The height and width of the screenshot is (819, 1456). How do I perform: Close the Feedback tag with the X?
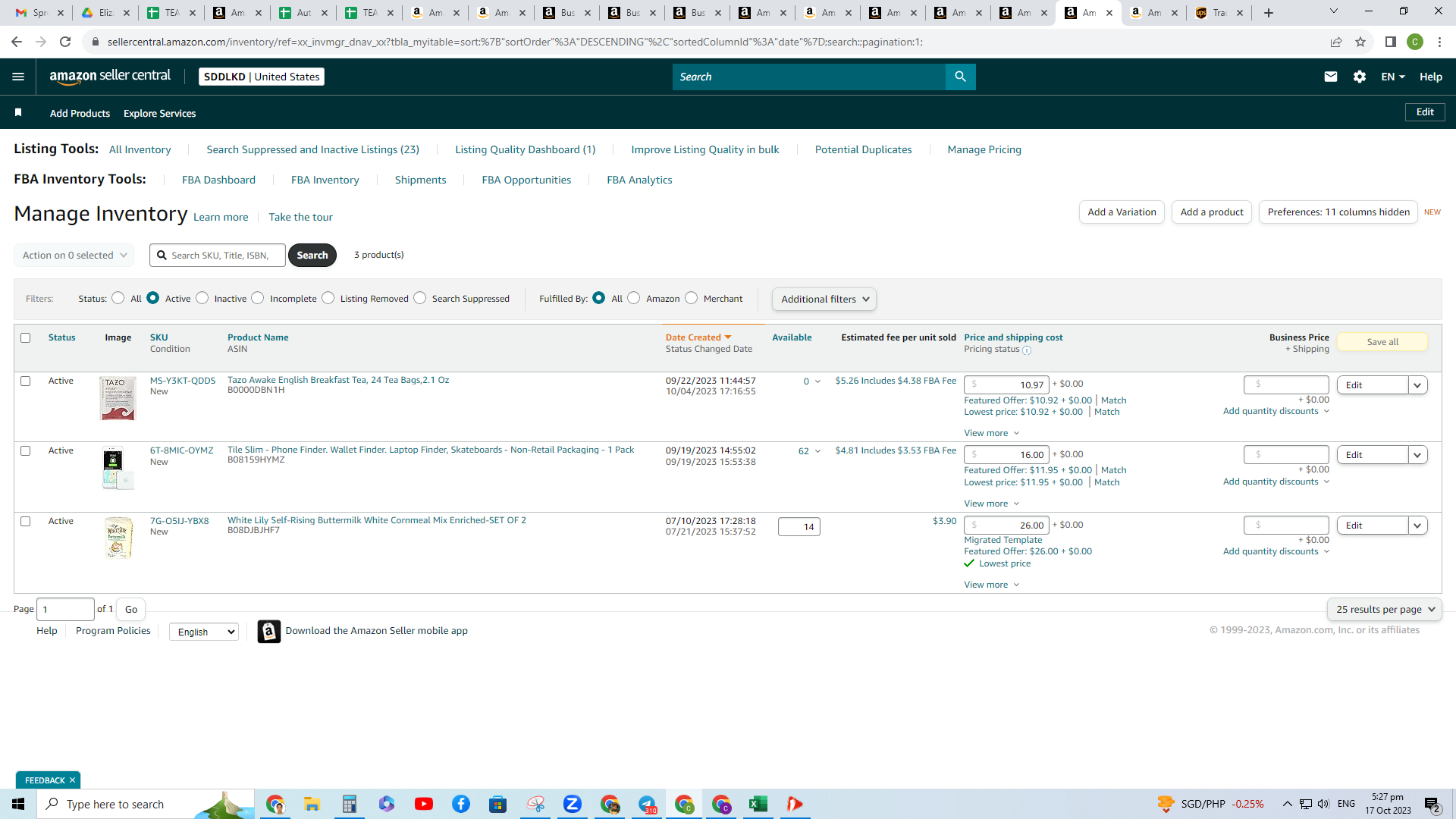pos(73,780)
